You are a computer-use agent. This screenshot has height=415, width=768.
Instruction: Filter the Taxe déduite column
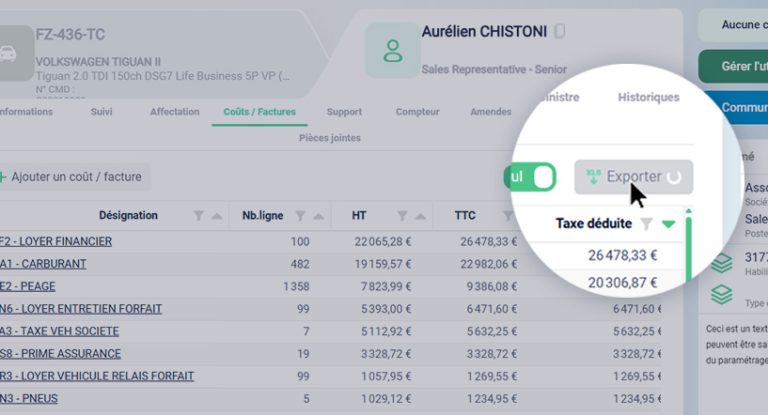(647, 224)
